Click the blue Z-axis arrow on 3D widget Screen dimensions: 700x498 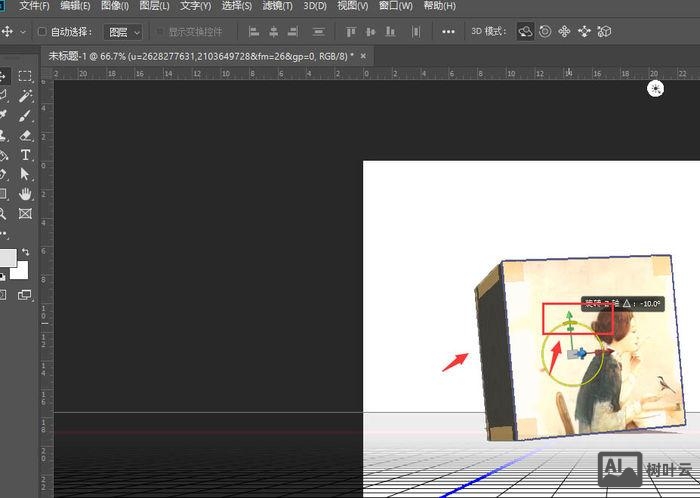tap(582, 354)
